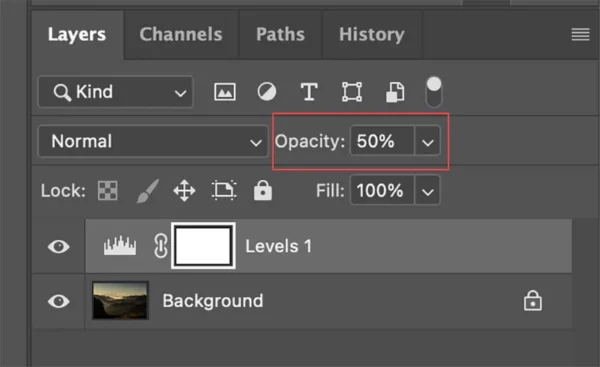Click the Opacity 50% value field
600x367 pixels.
382,141
